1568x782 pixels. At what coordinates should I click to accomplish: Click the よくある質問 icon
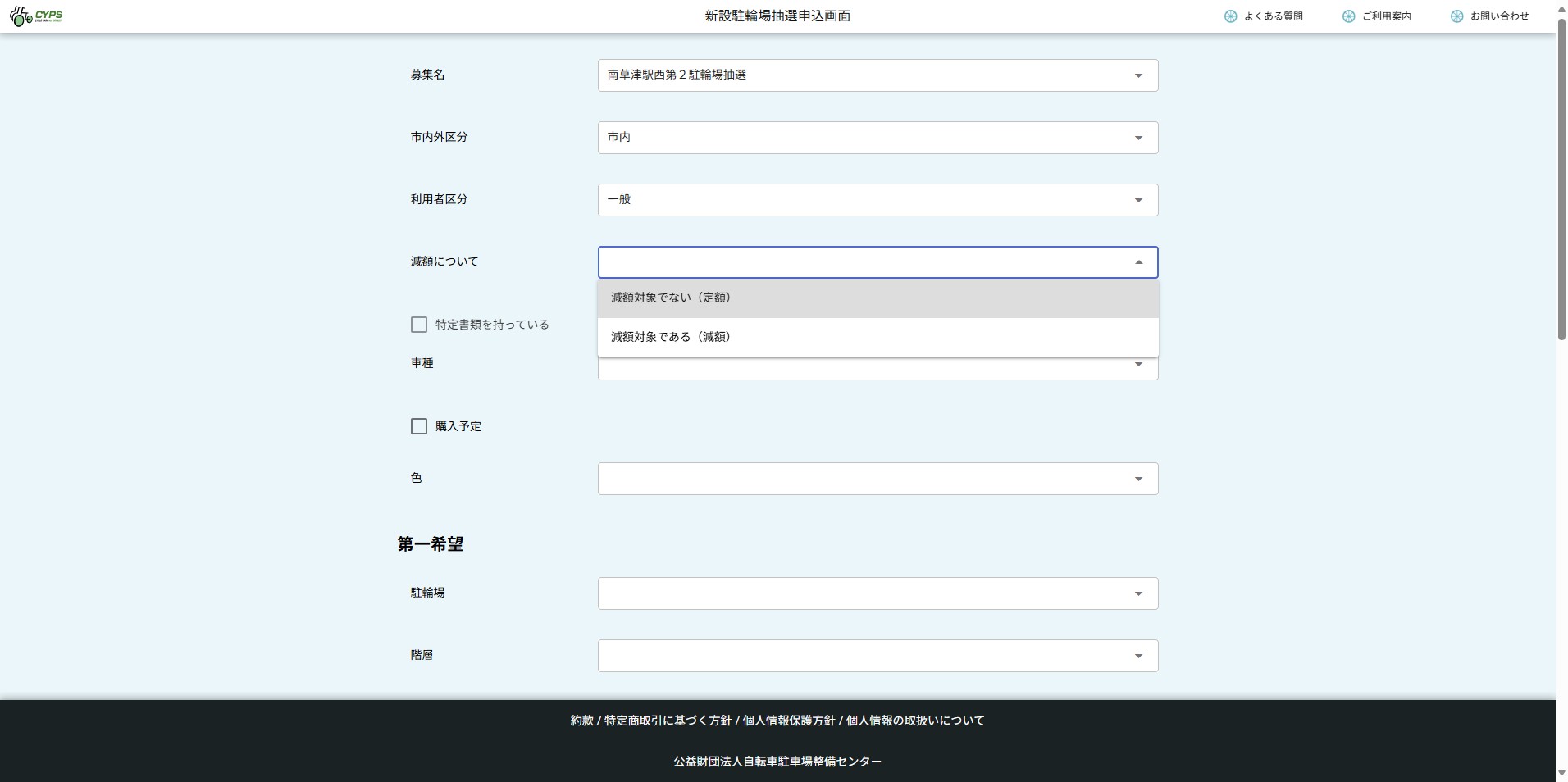[x=1230, y=16]
